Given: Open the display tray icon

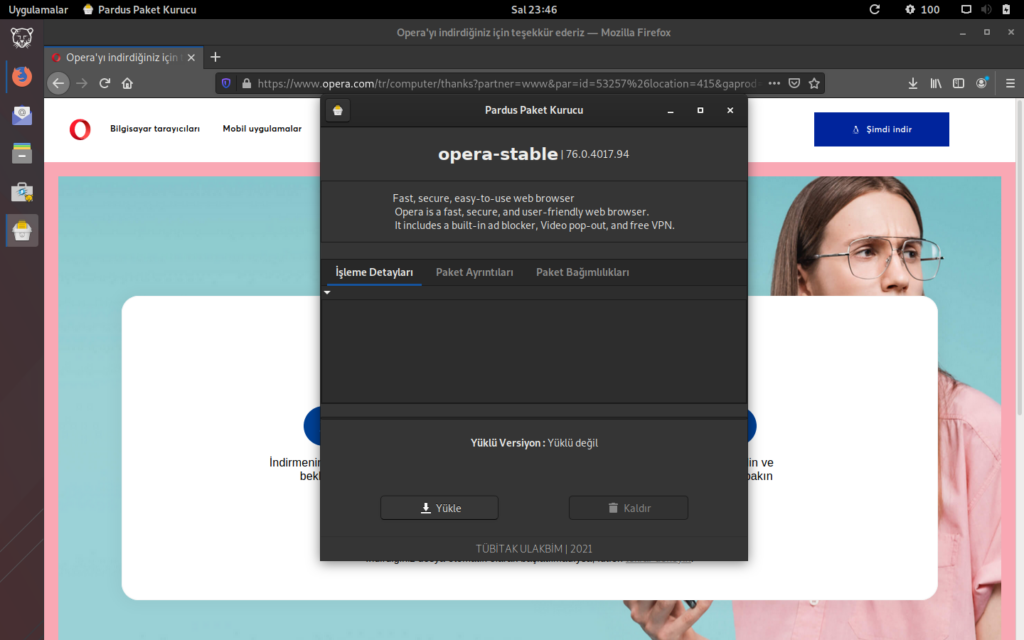Looking at the screenshot, I should point(966,9).
